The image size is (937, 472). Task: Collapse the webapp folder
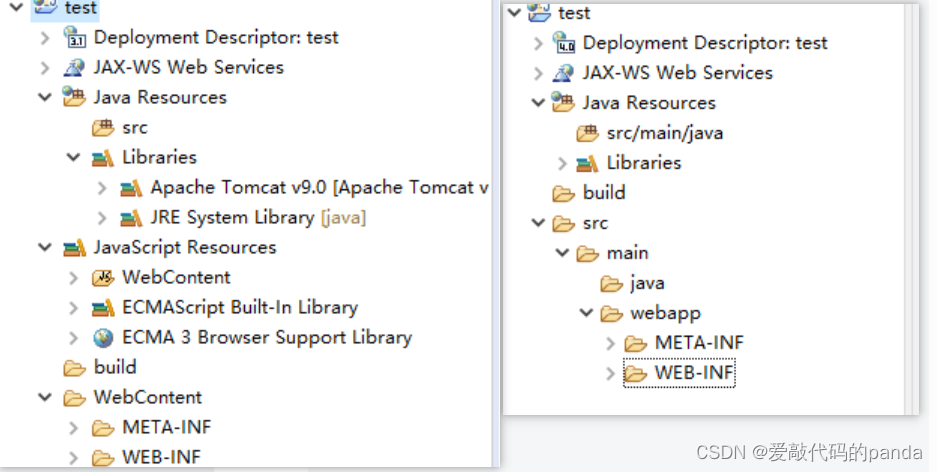[587, 312]
